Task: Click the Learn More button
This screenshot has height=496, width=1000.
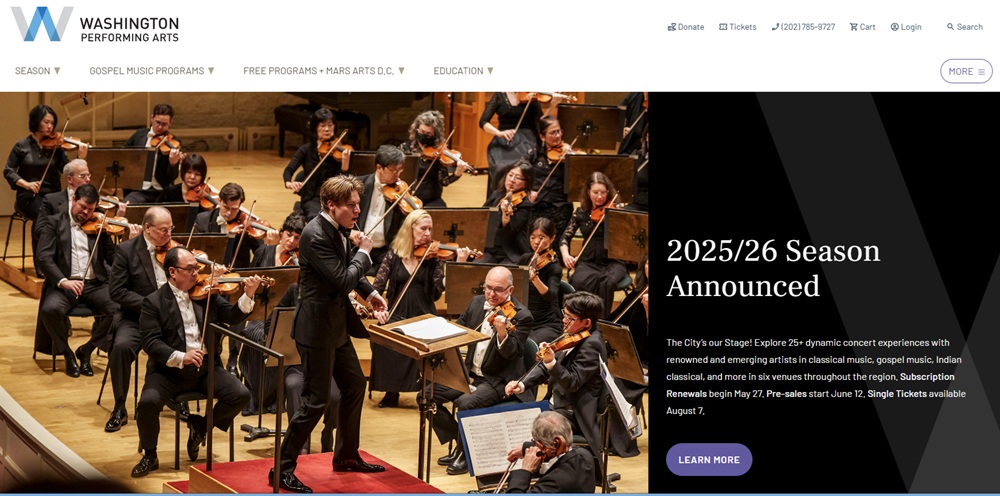Action: tap(709, 460)
